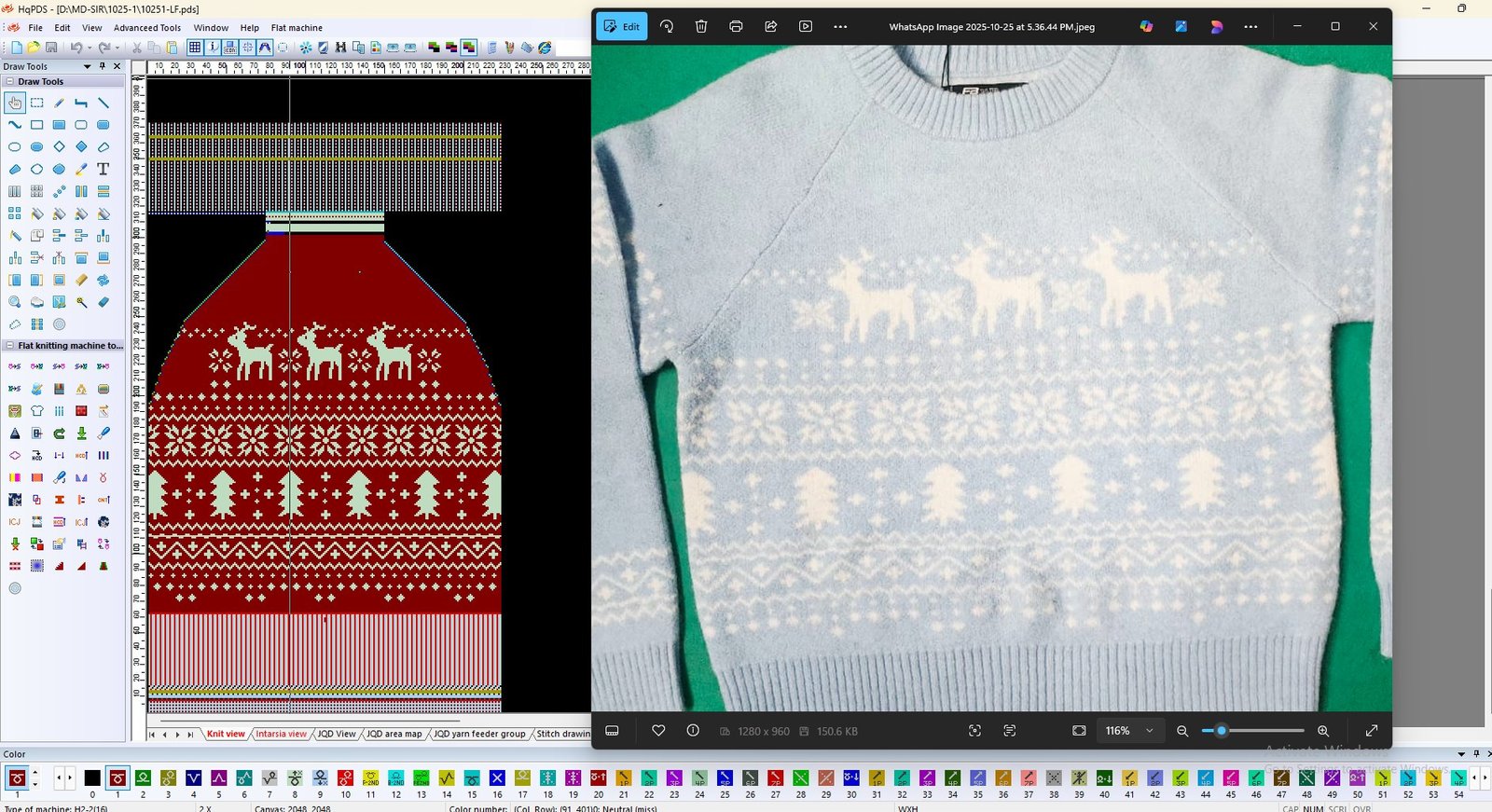1492x812 pixels.
Task: Open the zoom percentage dropdown at 116%
Action: tap(1149, 731)
